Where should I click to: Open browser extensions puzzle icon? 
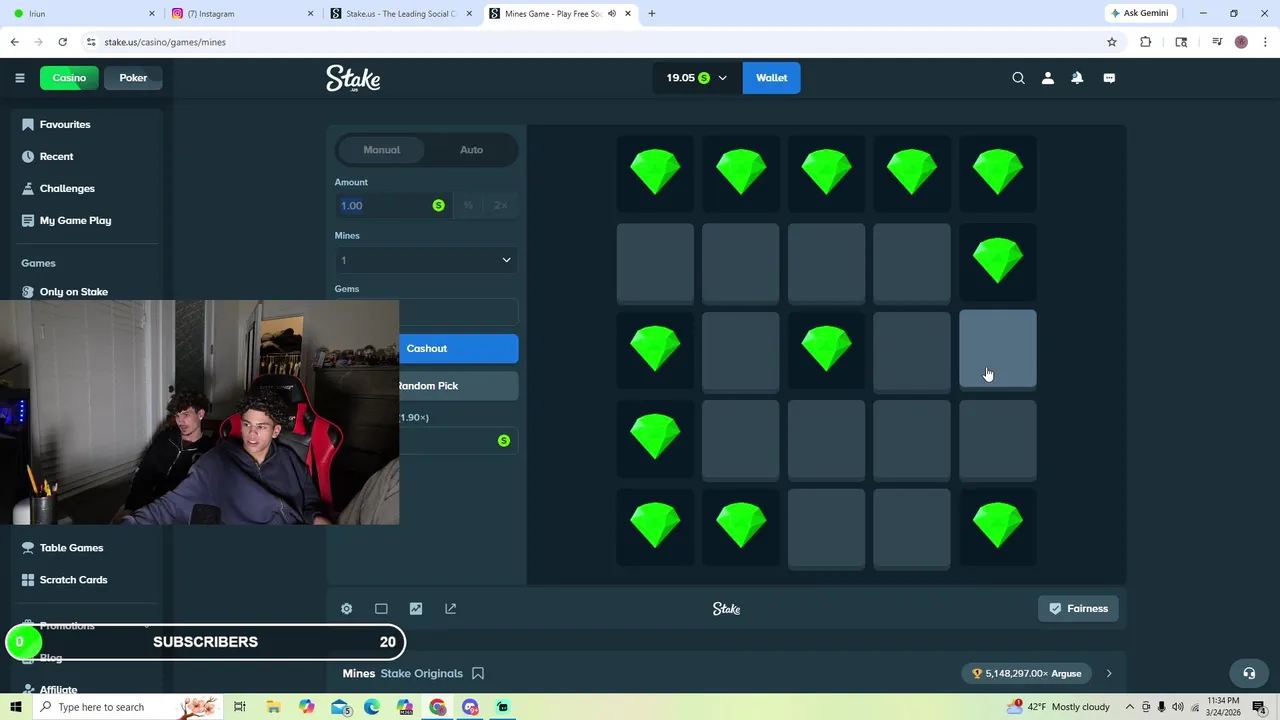pyautogui.click(x=1146, y=42)
